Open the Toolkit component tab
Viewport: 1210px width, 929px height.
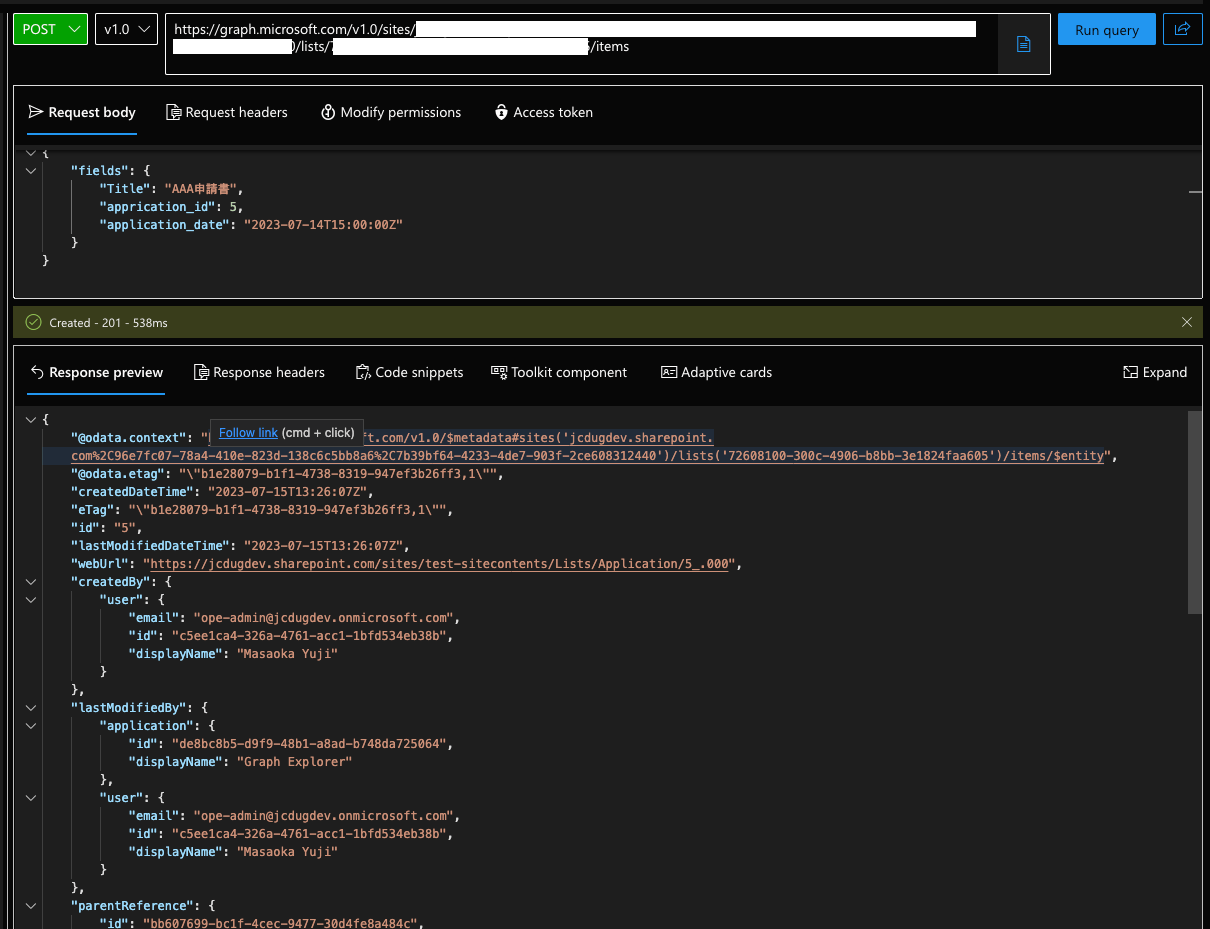tap(559, 372)
